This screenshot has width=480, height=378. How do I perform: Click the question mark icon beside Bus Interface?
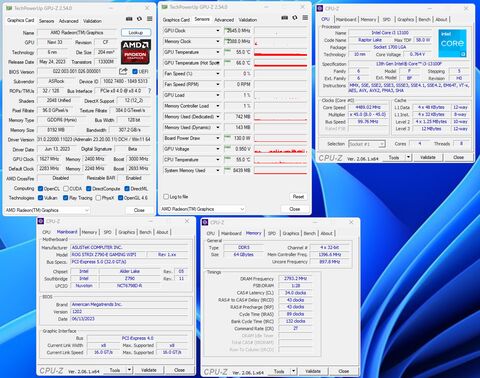coord(149,91)
